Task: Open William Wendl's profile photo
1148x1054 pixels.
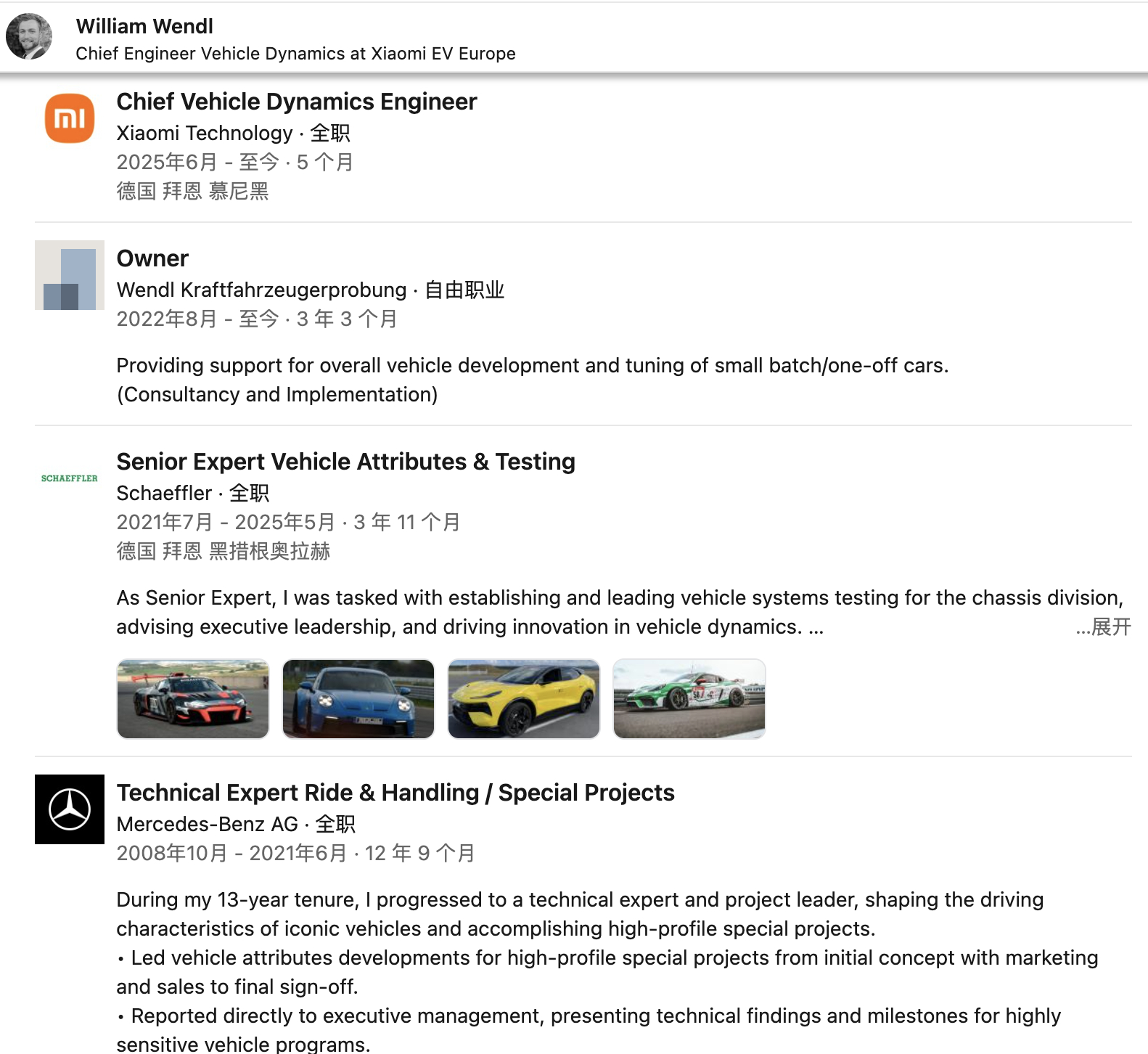Action: tap(29, 36)
